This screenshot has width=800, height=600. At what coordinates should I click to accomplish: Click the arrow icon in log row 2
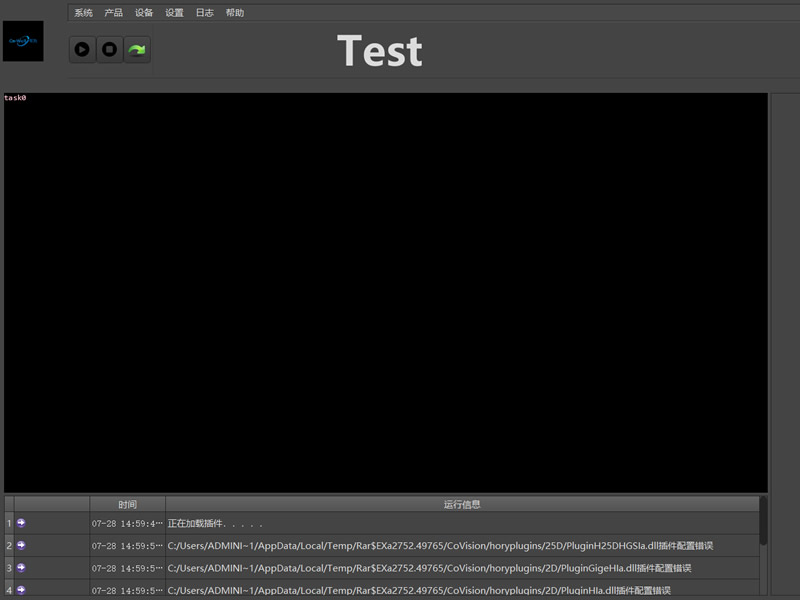point(22,545)
